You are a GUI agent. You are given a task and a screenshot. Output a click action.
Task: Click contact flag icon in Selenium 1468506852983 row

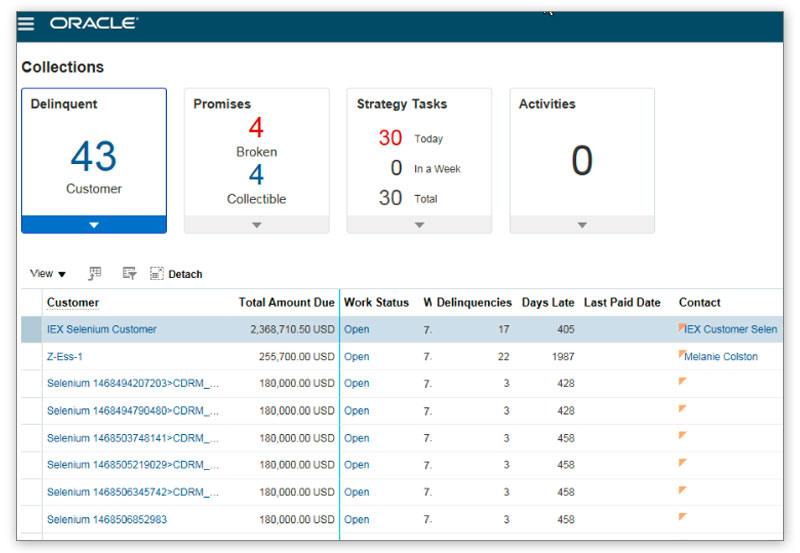pos(682,517)
